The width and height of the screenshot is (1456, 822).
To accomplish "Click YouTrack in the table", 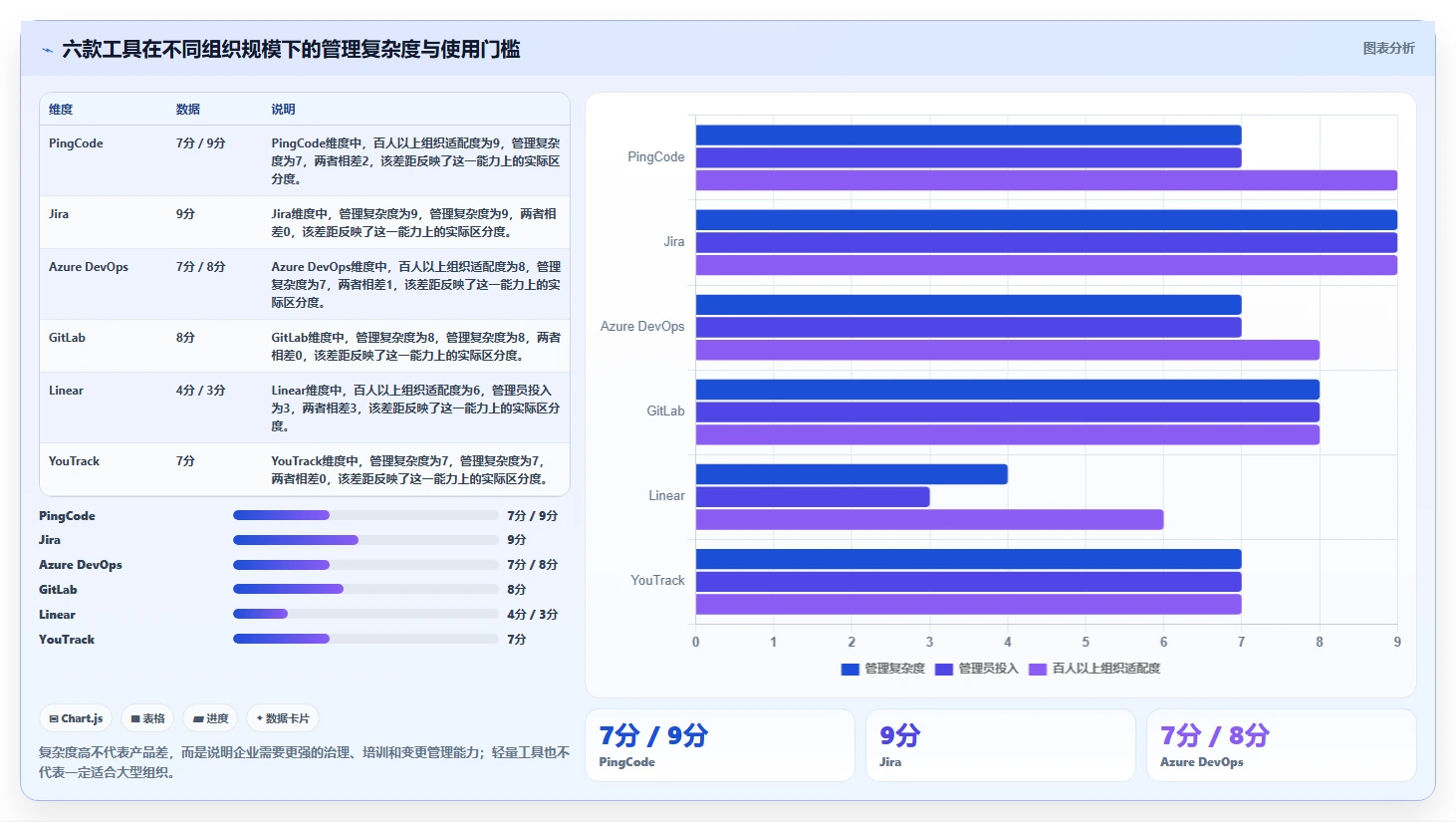I will click(x=74, y=461).
